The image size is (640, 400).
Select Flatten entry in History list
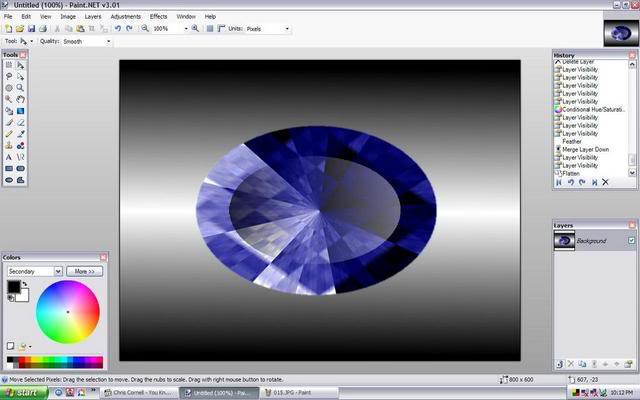[571, 173]
